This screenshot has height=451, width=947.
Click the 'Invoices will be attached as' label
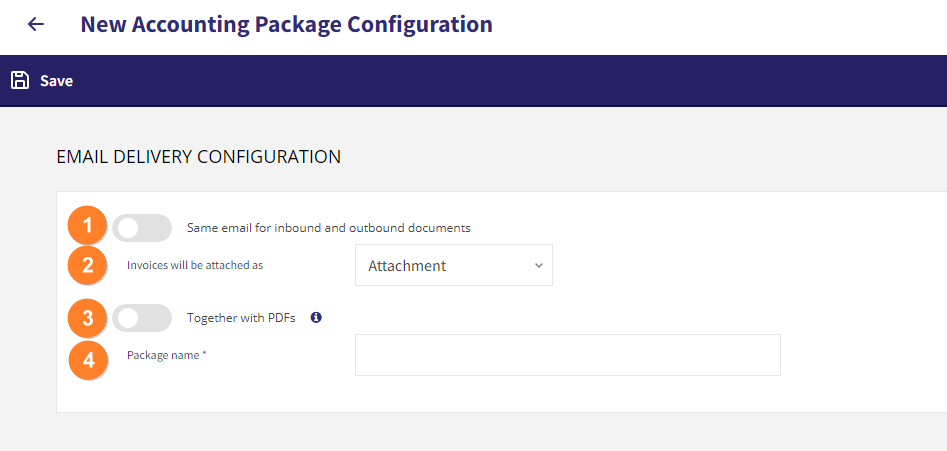195,264
